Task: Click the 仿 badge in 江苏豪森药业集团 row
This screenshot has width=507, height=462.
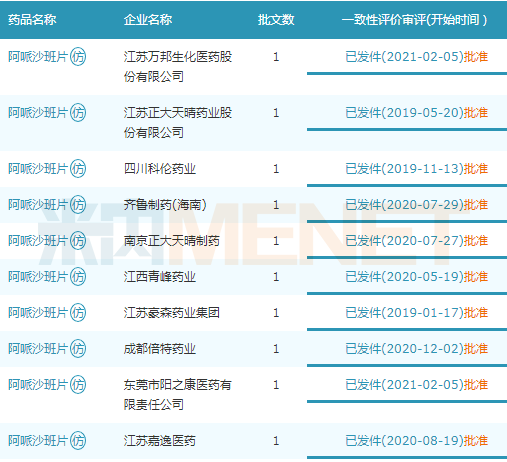Action: point(78,313)
